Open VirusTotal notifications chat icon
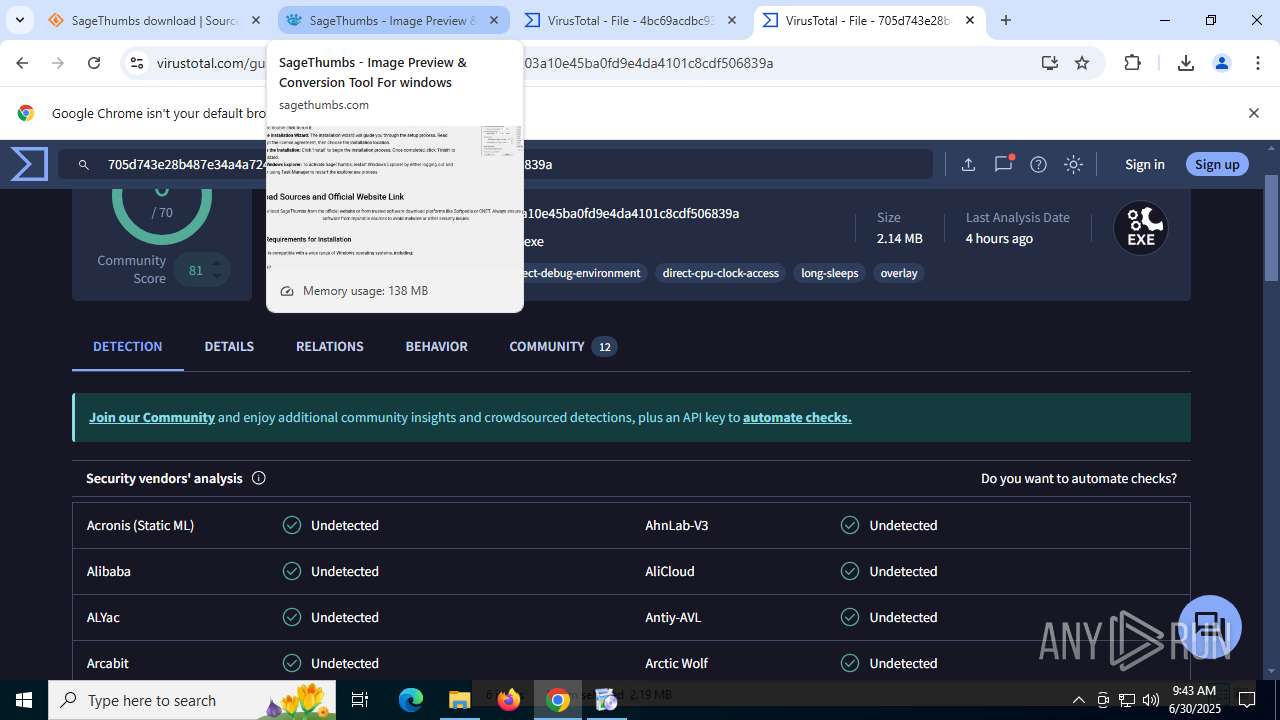Image resolution: width=1280 pixels, height=720 pixels. (x=1003, y=164)
